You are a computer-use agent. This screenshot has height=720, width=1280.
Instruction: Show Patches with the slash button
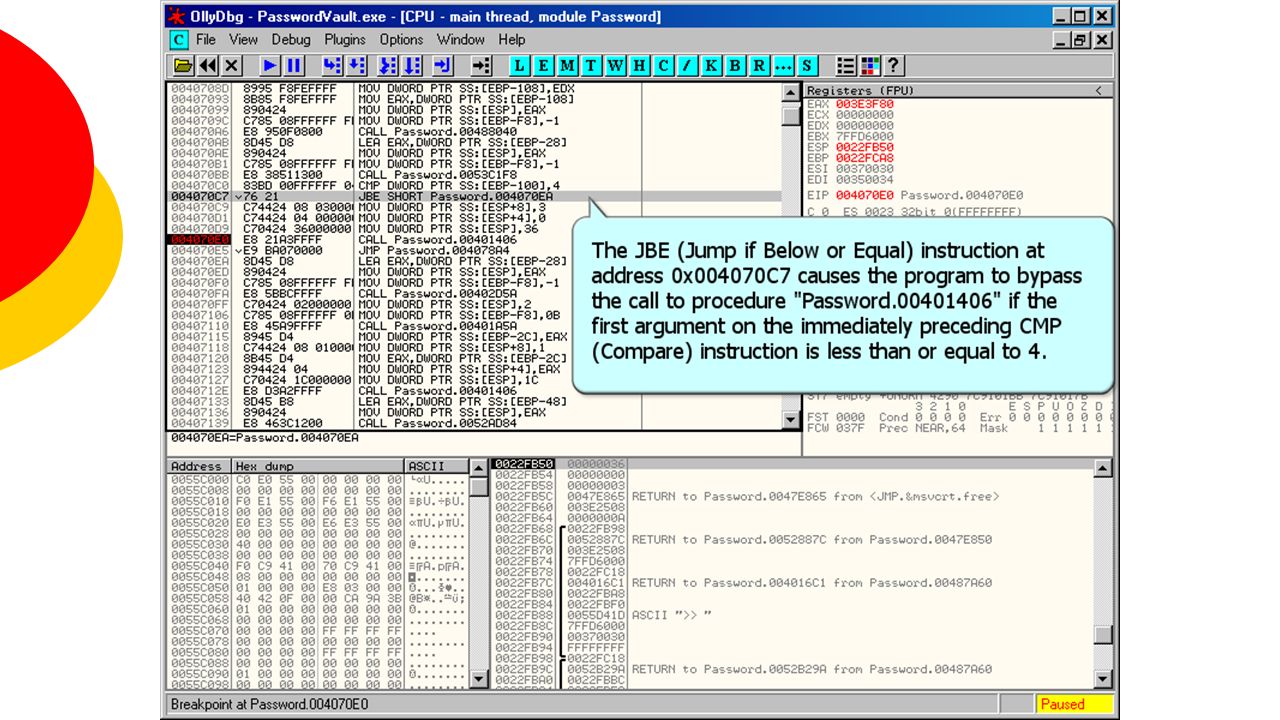click(x=688, y=66)
